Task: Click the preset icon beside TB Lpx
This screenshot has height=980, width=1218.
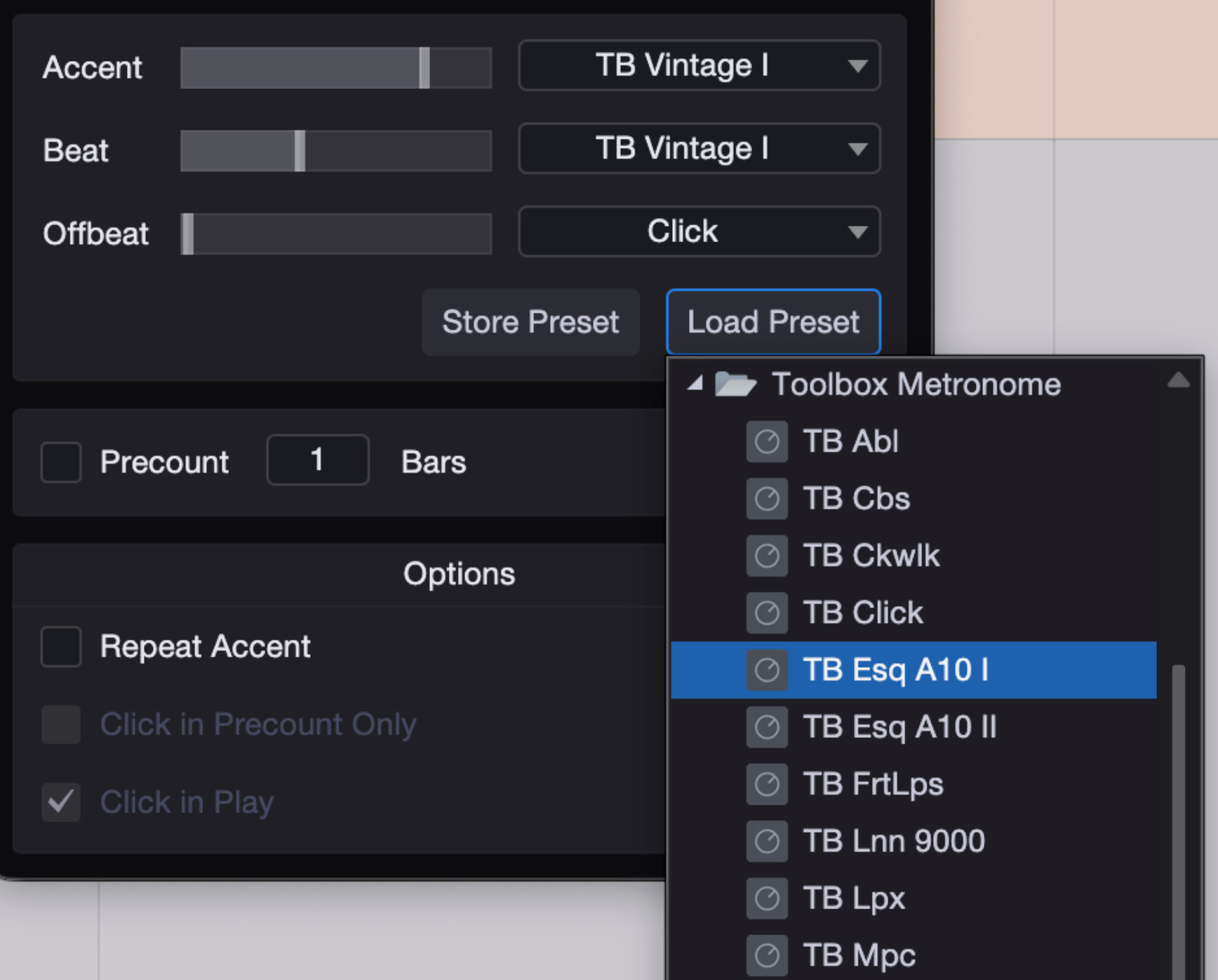Action: coord(766,898)
